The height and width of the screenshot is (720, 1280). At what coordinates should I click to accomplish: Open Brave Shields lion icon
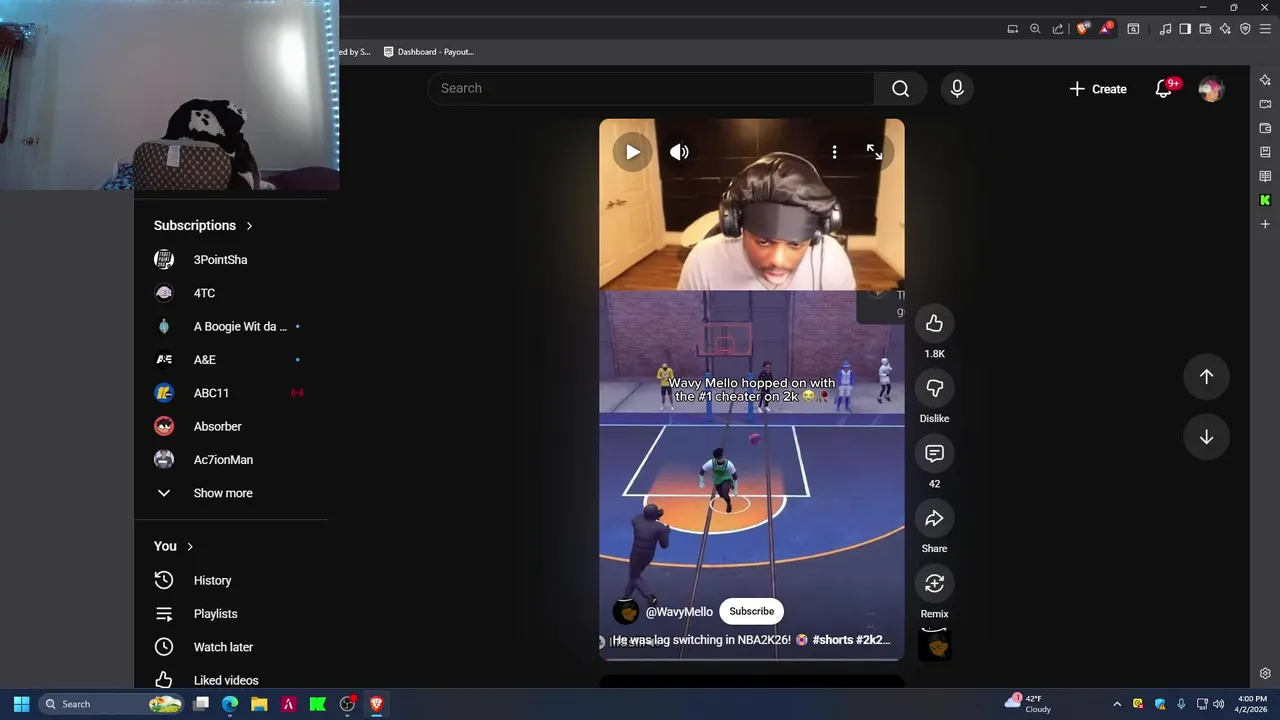point(1082,29)
